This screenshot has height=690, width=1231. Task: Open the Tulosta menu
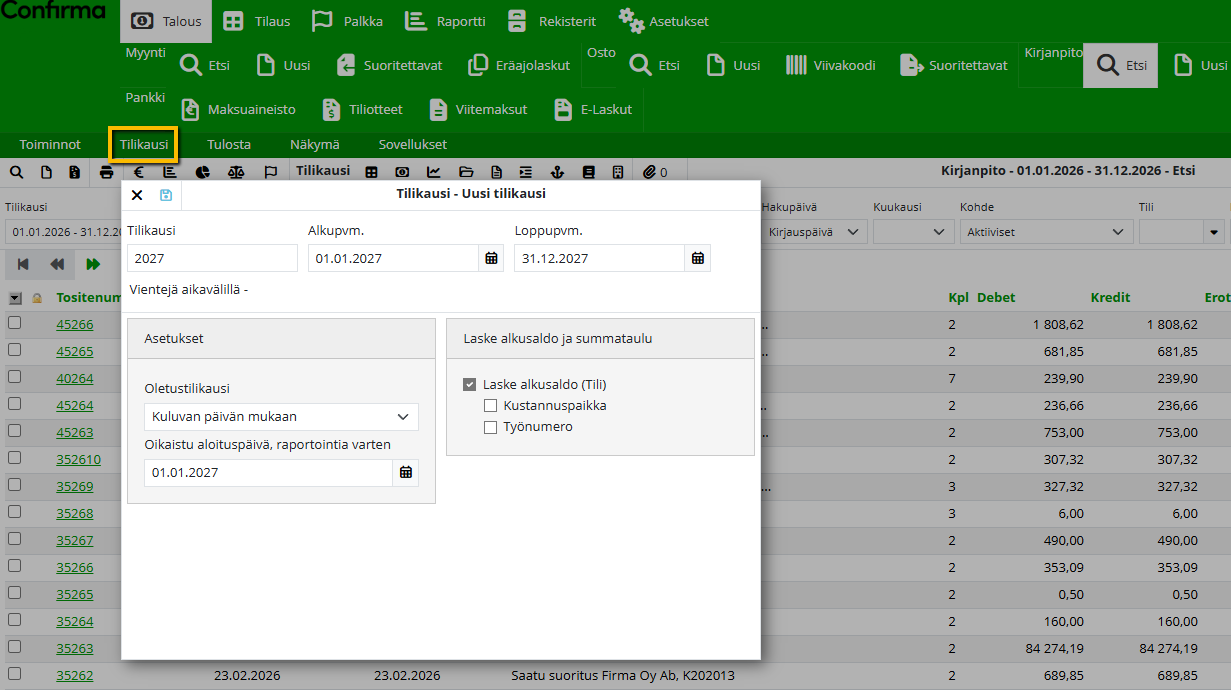(x=229, y=145)
